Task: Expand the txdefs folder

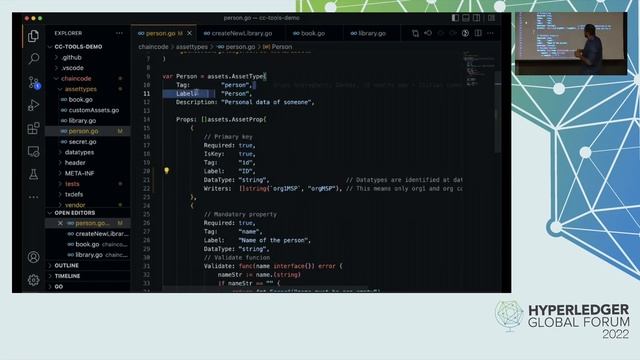Action: pos(74,194)
